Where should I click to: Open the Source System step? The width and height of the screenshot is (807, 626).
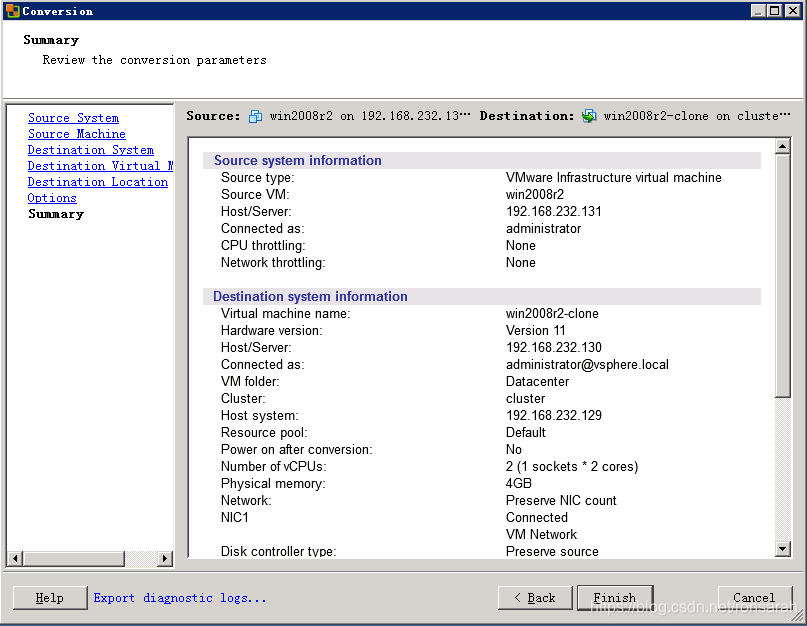(x=74, y=118)
